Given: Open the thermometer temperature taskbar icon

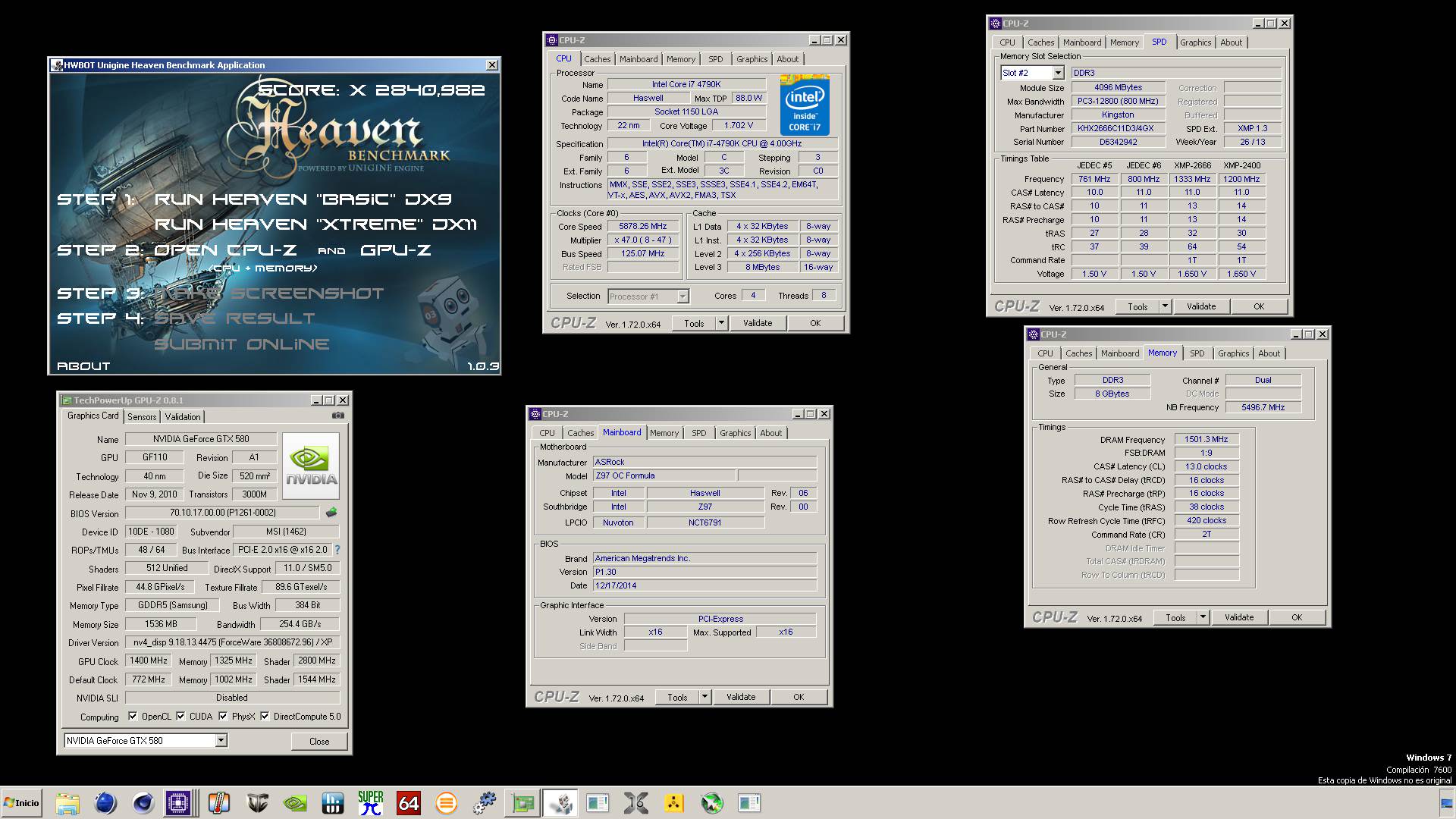Looking at the screenshot, I should pos(219,803).
